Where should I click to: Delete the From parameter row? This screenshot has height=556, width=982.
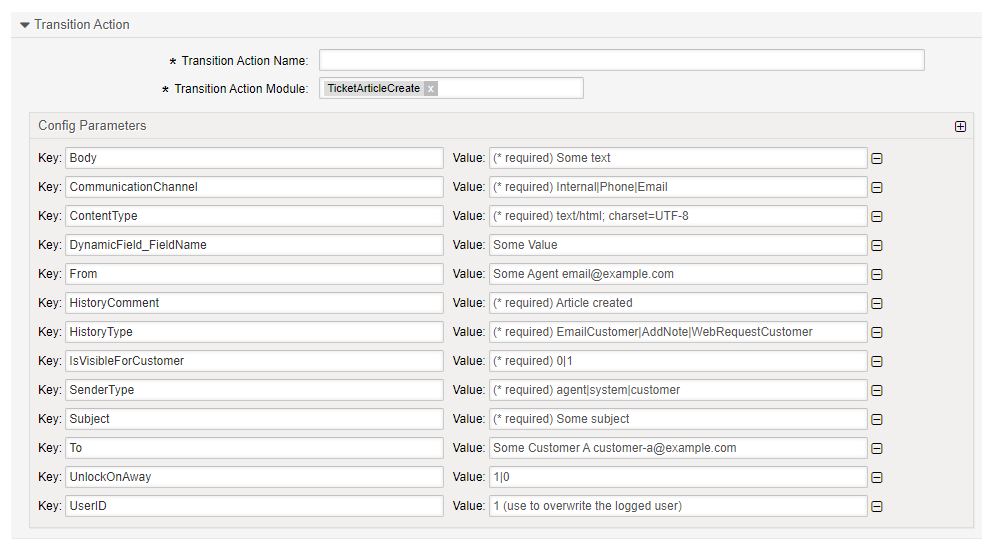877,274
